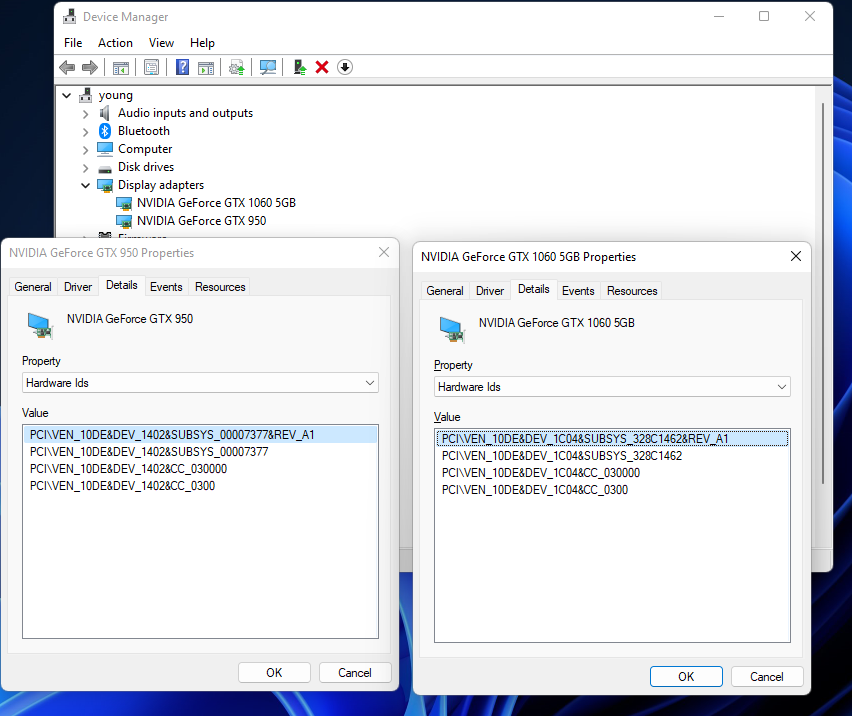Switch to General tab in GTX 950 Properties
This screenshot has height=716, width=852.
pyautogui.click(x=33, y=287)
